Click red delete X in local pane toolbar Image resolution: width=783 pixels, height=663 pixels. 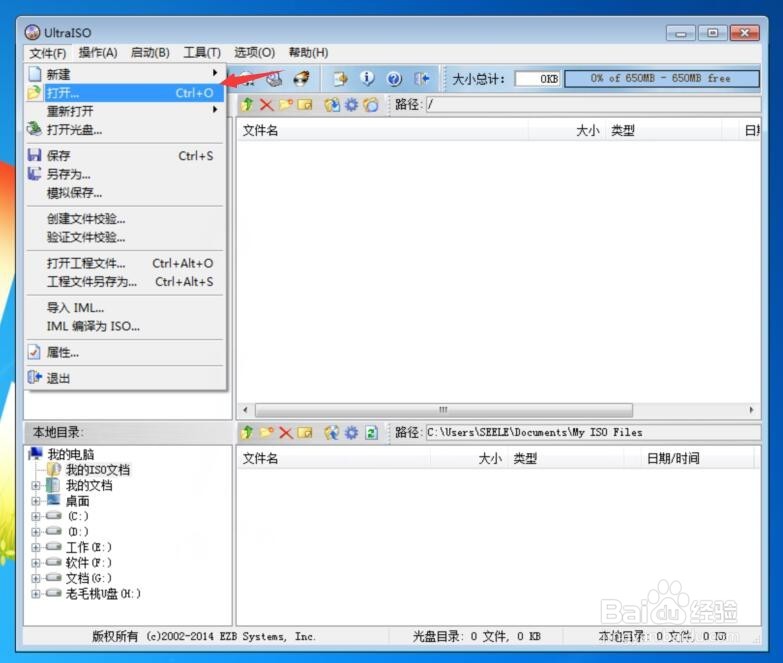tap(286, 432)
